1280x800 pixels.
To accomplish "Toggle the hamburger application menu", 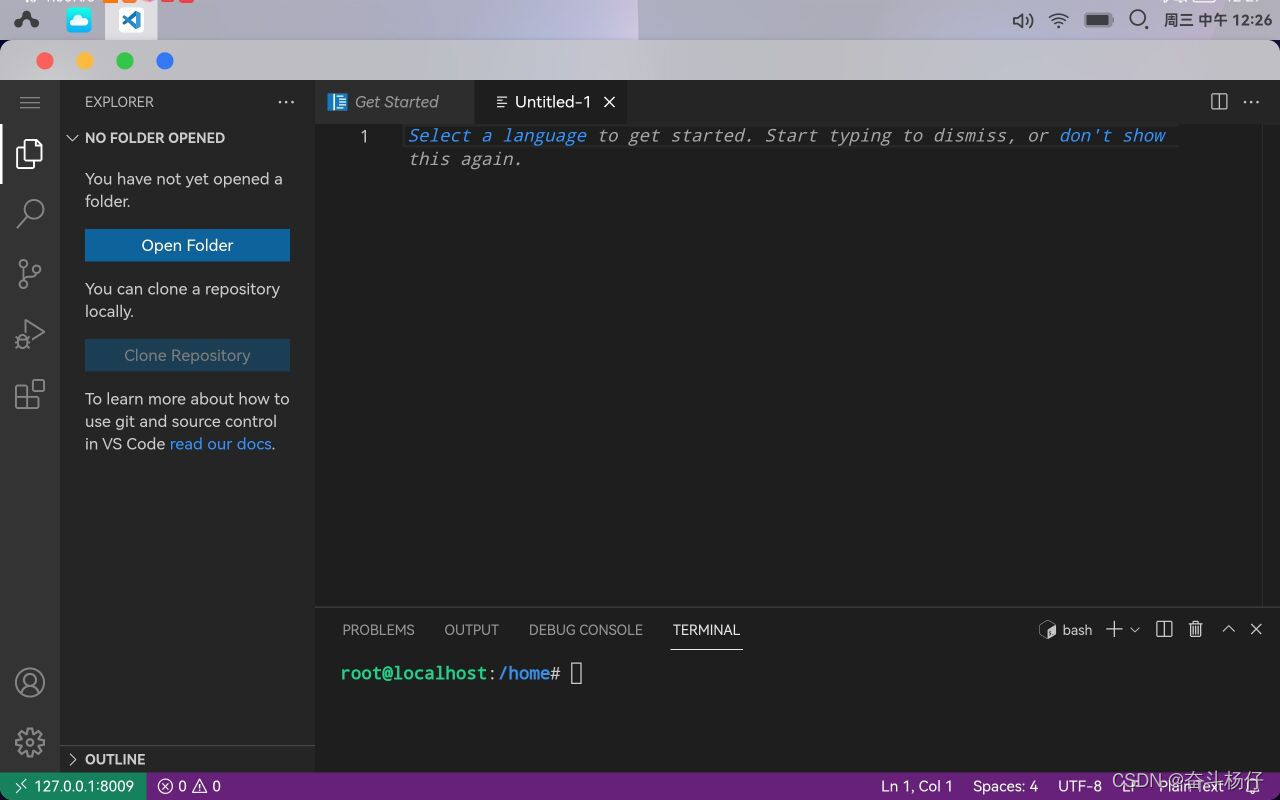I will 30,102.
